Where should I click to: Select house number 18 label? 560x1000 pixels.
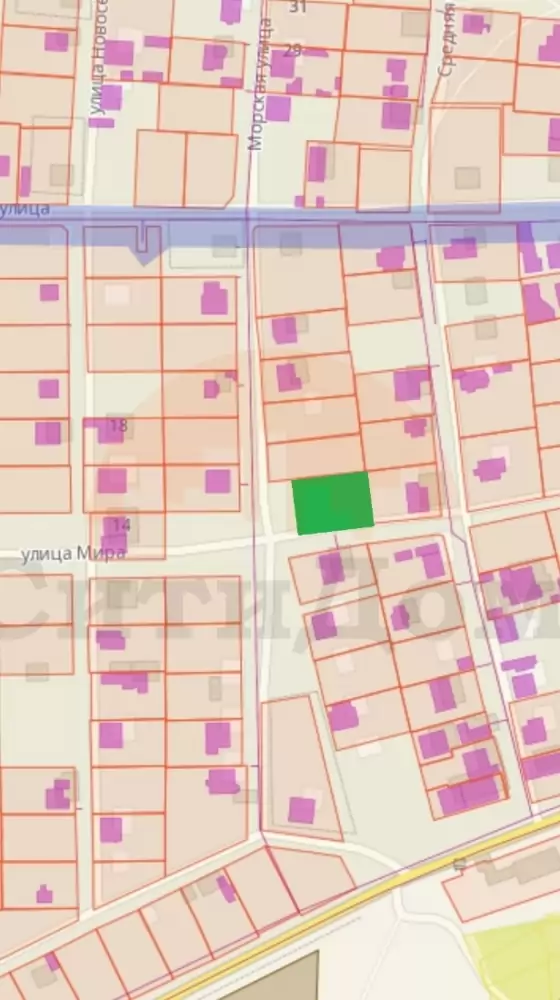coord(119,425)
